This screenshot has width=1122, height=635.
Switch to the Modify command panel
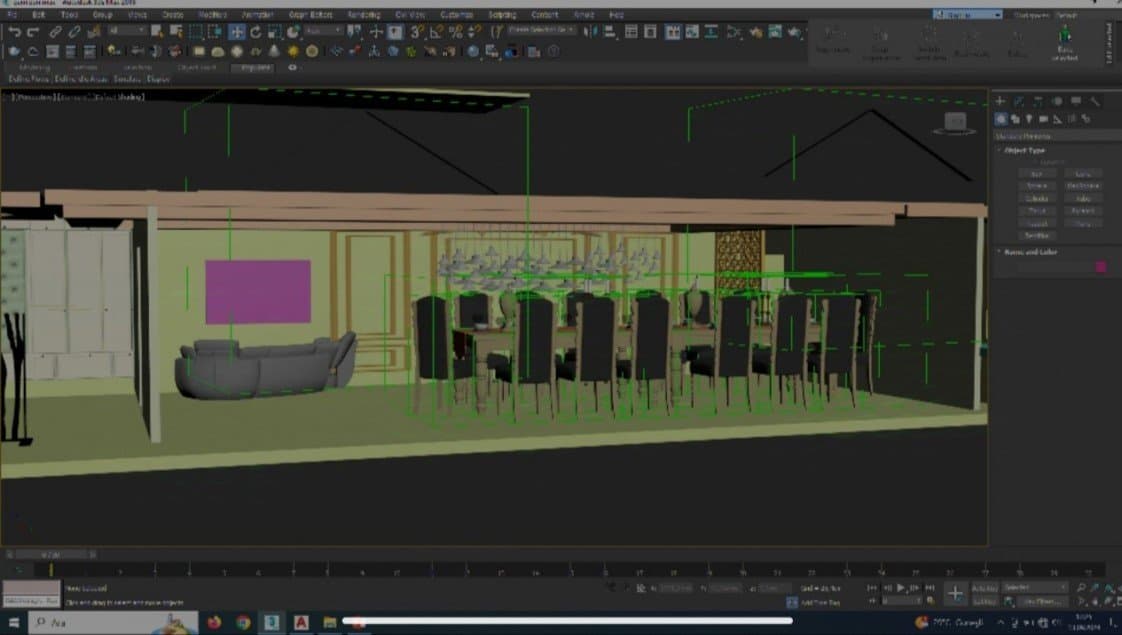(1018, 102)
